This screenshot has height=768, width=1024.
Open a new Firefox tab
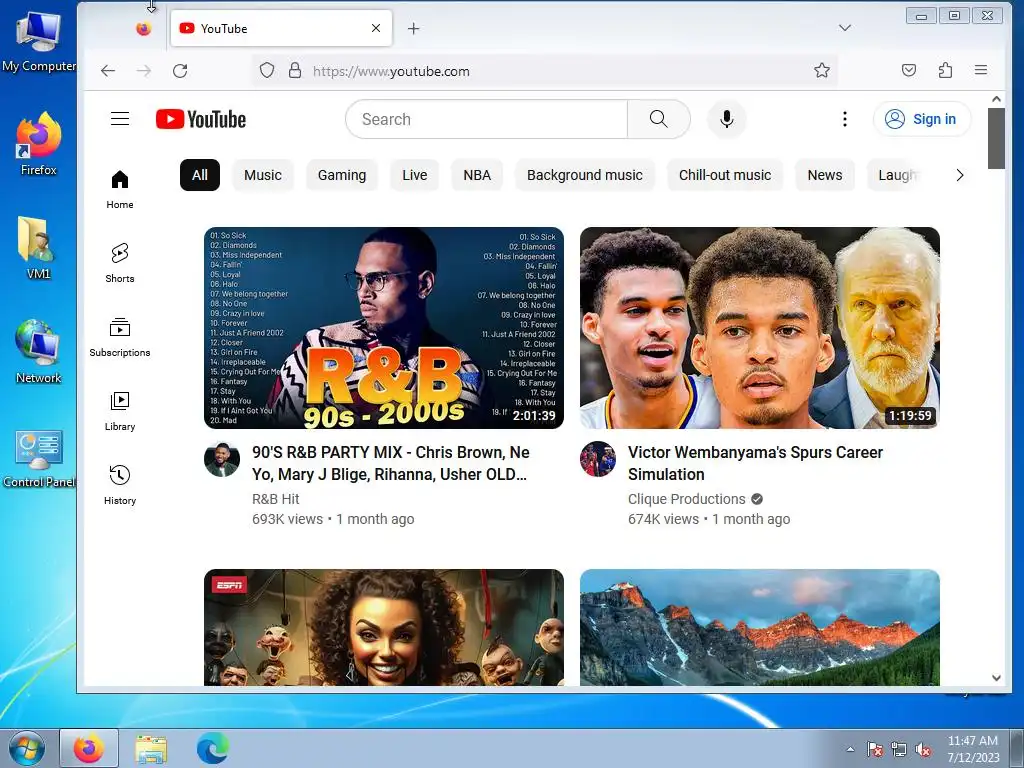click(413, 29)
